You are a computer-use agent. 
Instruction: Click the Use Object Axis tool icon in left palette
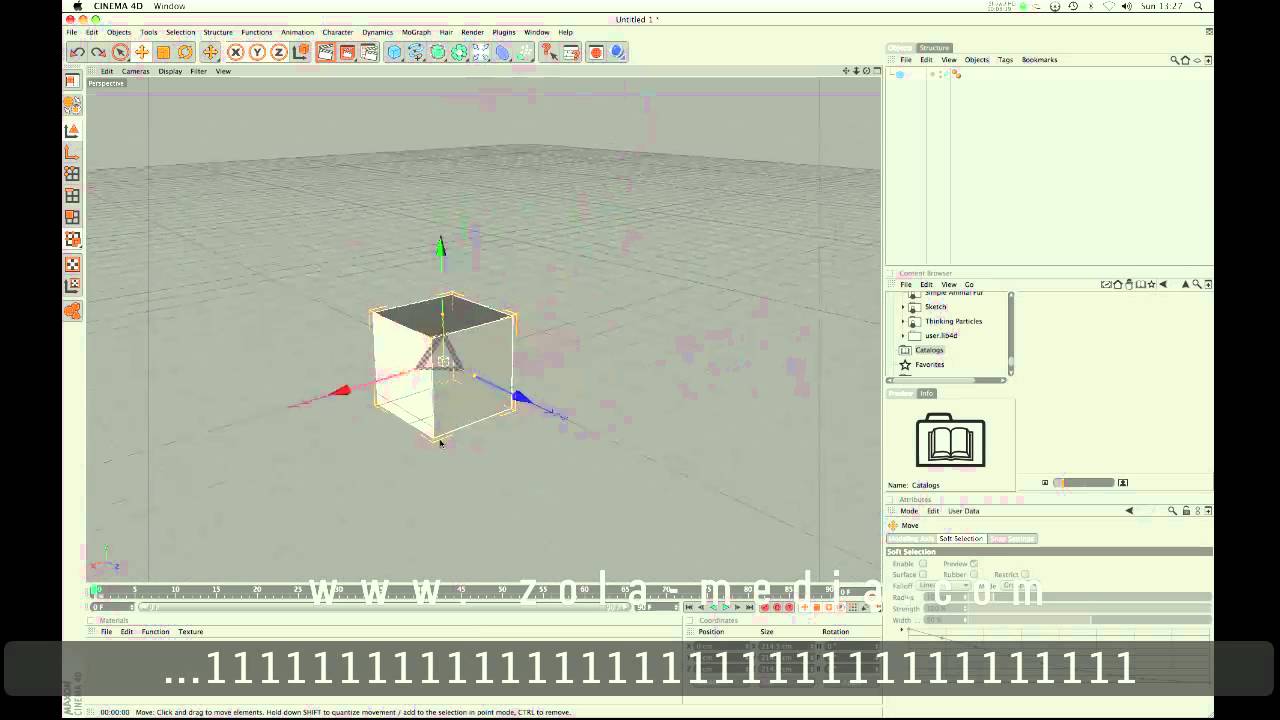72,152
